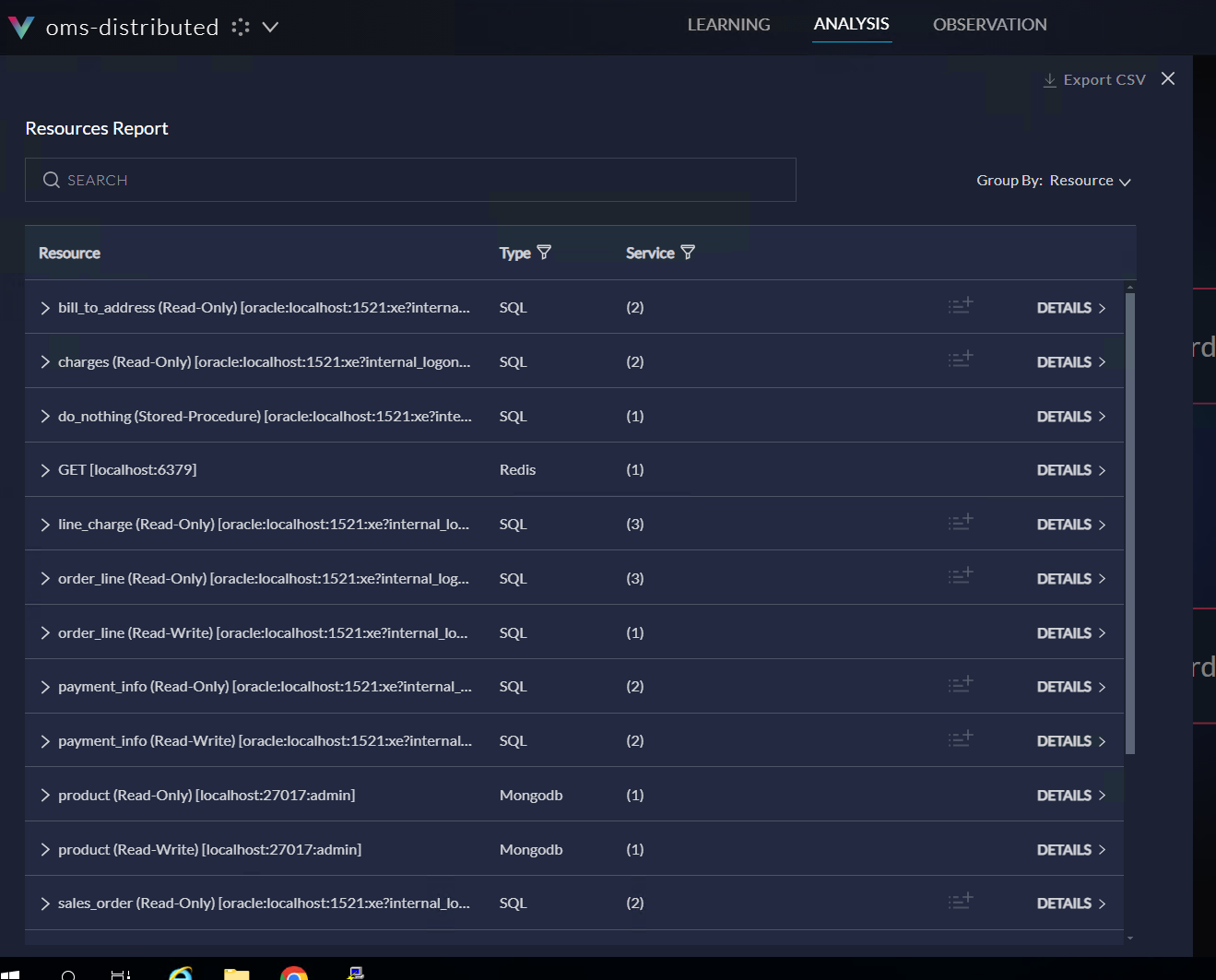
Task: Expand the order_line (Read-Only) row
Action: [44, 579]
